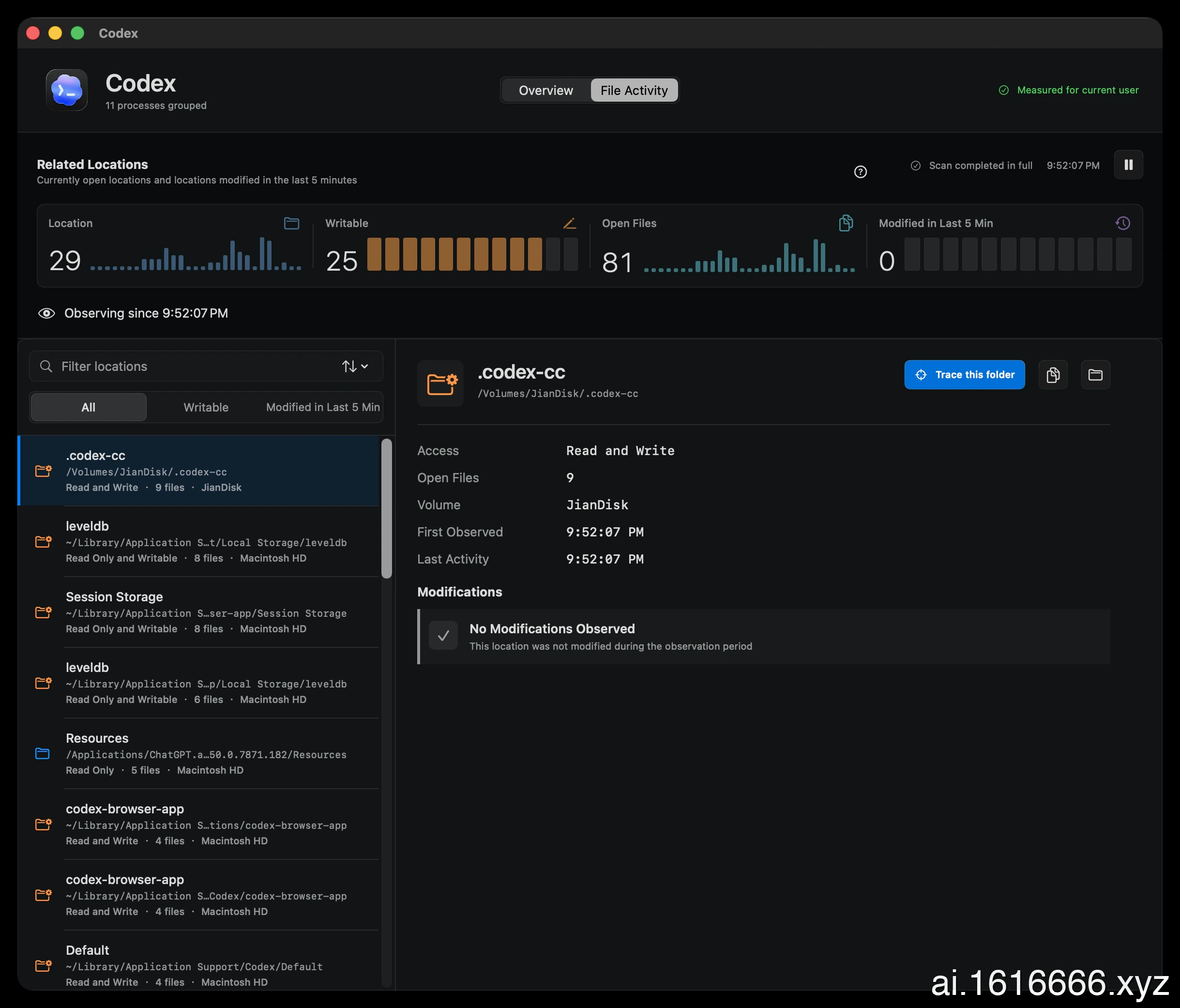1180x1008 pixels.
Task: Click the search magnifier in Filter locations
Action: [x=46, y=367]
